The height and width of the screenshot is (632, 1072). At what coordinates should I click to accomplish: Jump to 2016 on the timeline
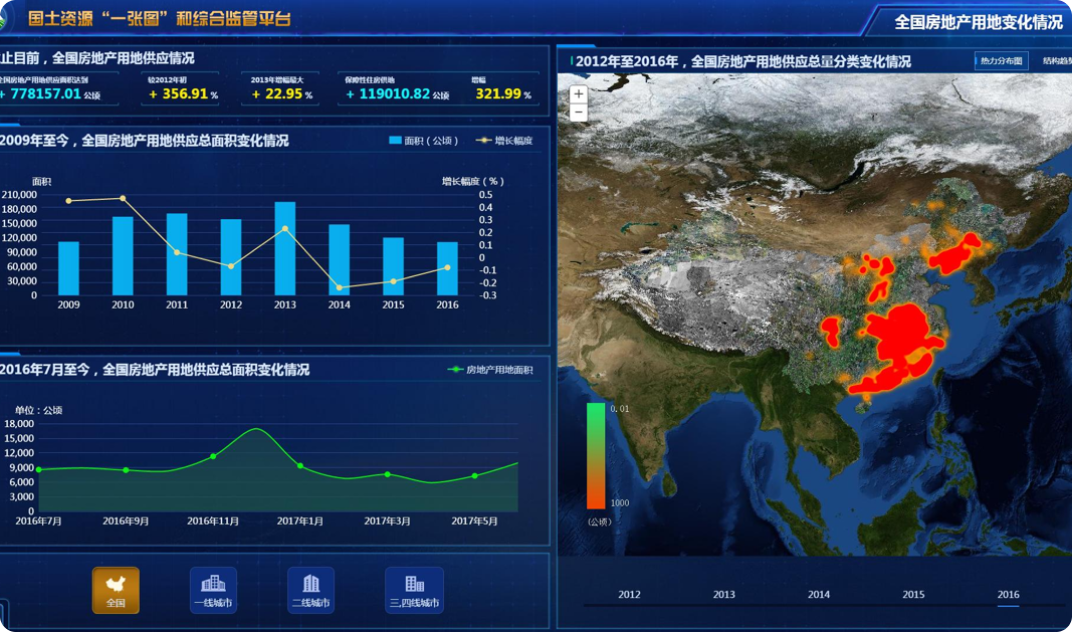(1008, 595)
